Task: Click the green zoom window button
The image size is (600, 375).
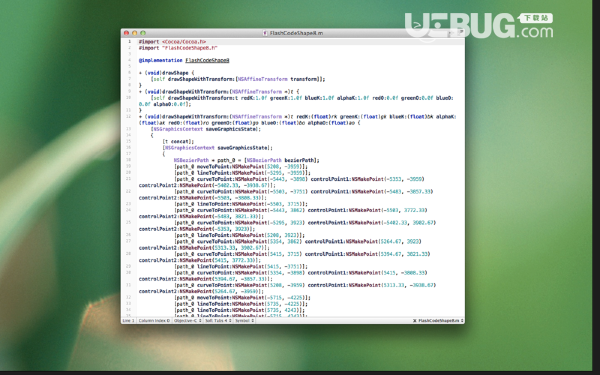Action: [143, 33]
